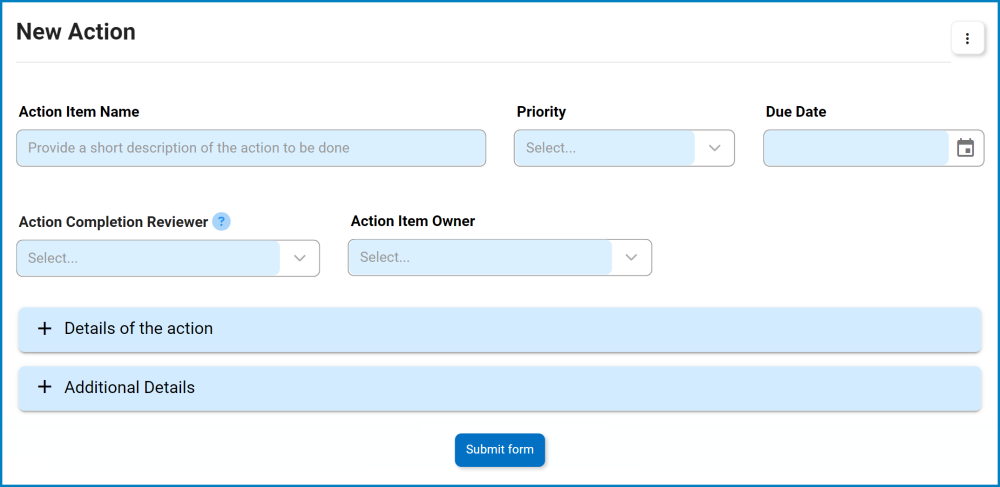Screen dimensions: 1000x487
Task: Click the "Action Item Name" field label
Action: pos(79,112)
